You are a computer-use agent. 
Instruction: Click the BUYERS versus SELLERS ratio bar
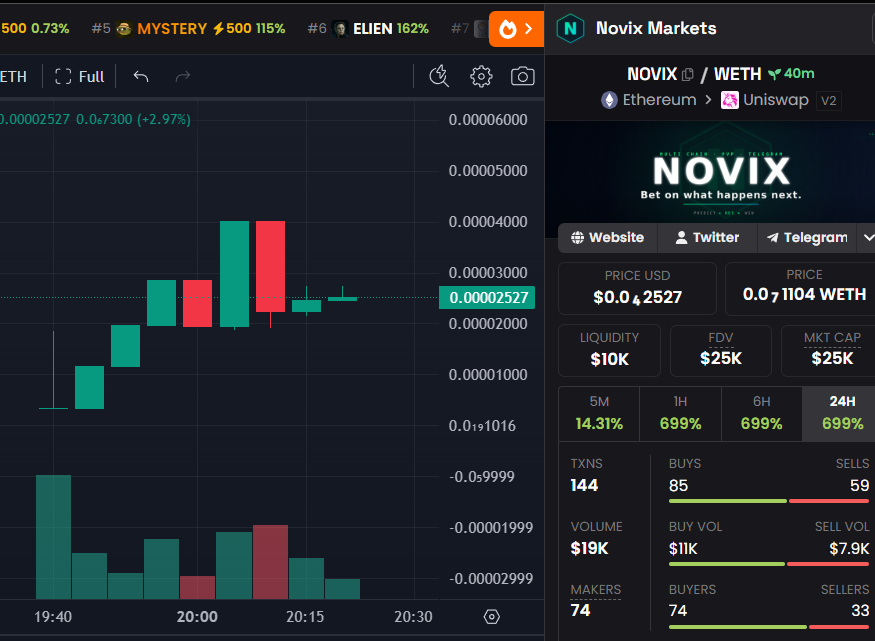point(769,627)
